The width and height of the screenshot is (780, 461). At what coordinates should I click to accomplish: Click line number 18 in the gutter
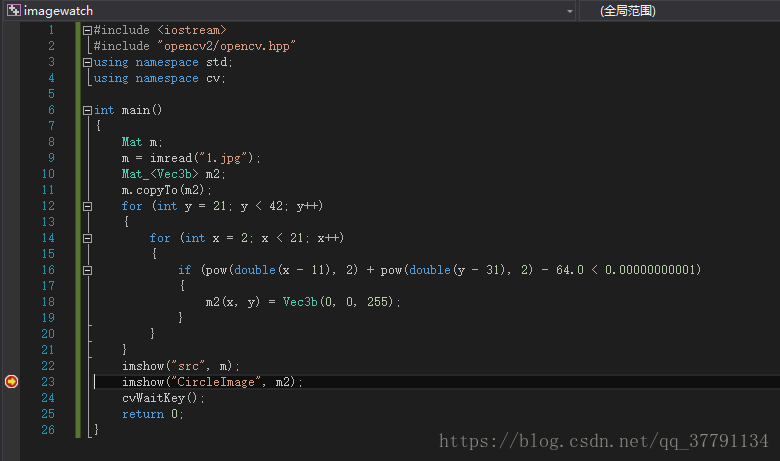(x=48, y=302)
